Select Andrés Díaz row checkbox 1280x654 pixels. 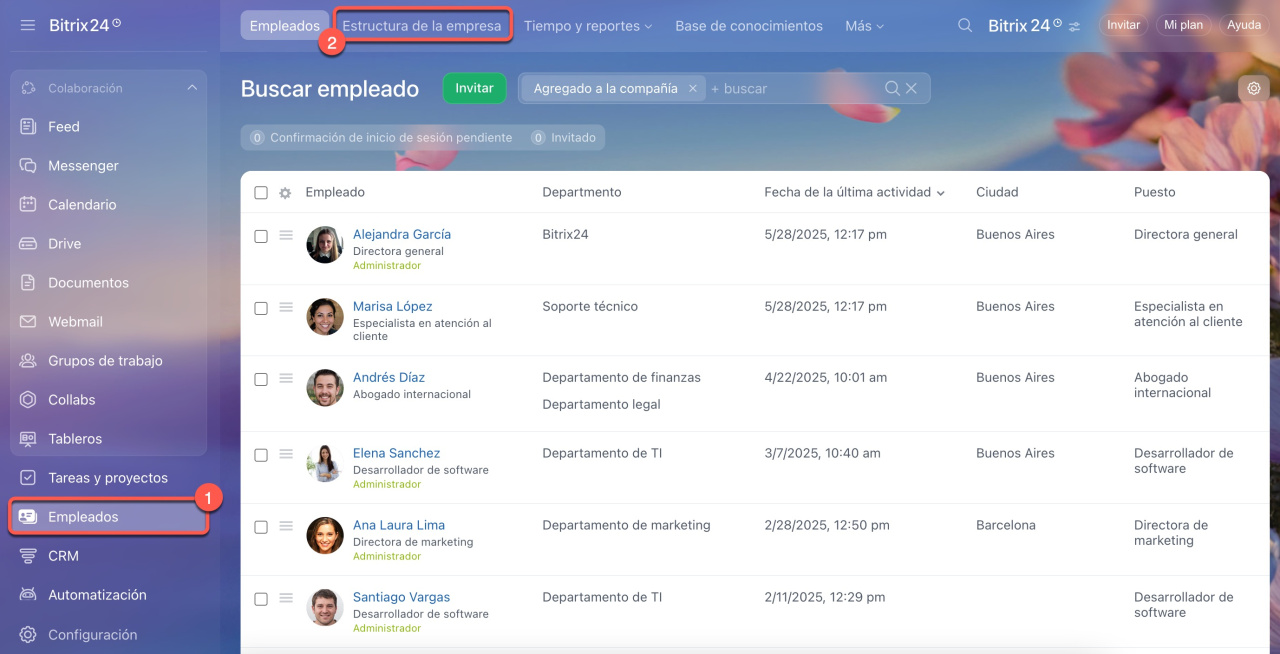261,380
